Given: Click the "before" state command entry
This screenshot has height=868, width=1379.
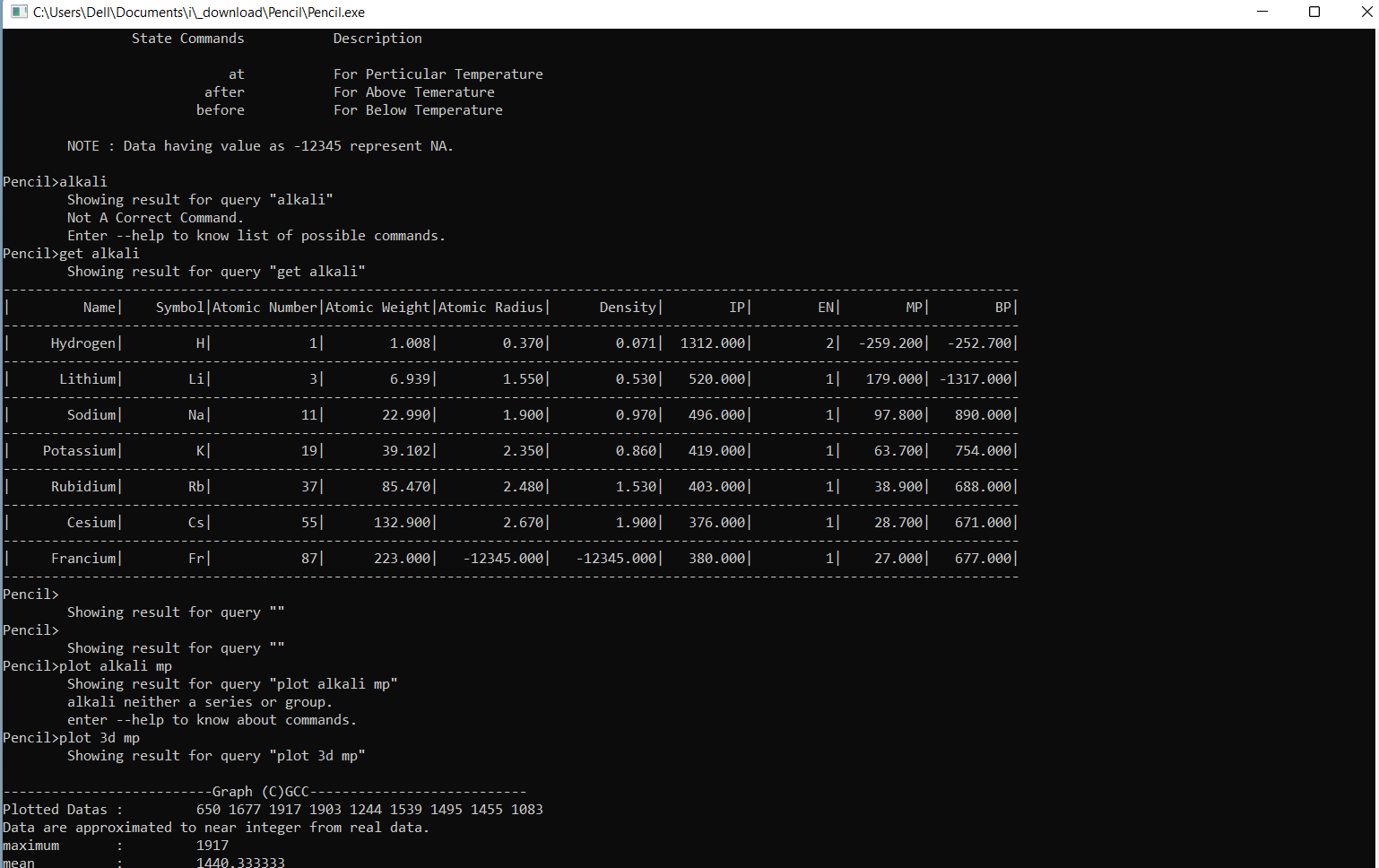Looking at the screenshot, I should [x=220, y=109].
